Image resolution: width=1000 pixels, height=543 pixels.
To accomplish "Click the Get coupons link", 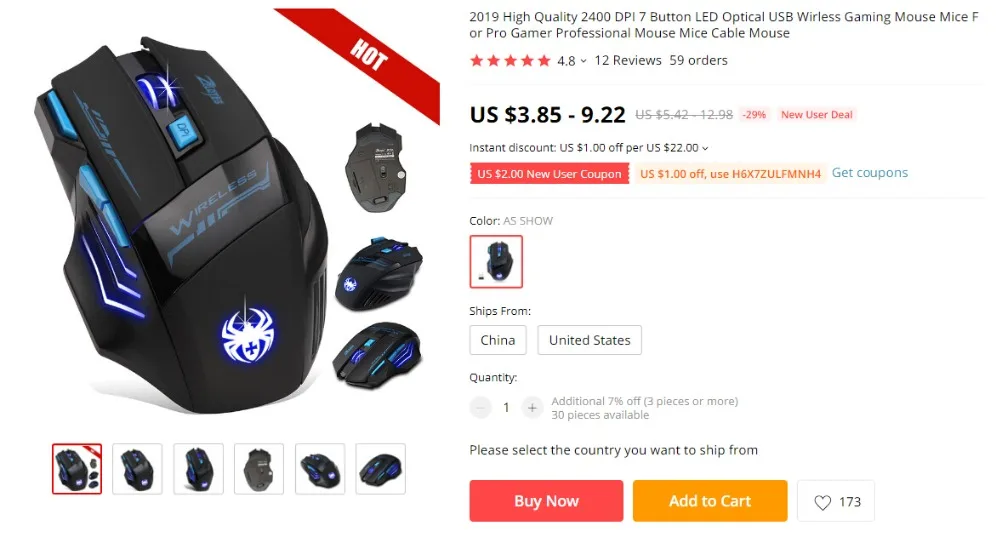I will click(869, 173).
